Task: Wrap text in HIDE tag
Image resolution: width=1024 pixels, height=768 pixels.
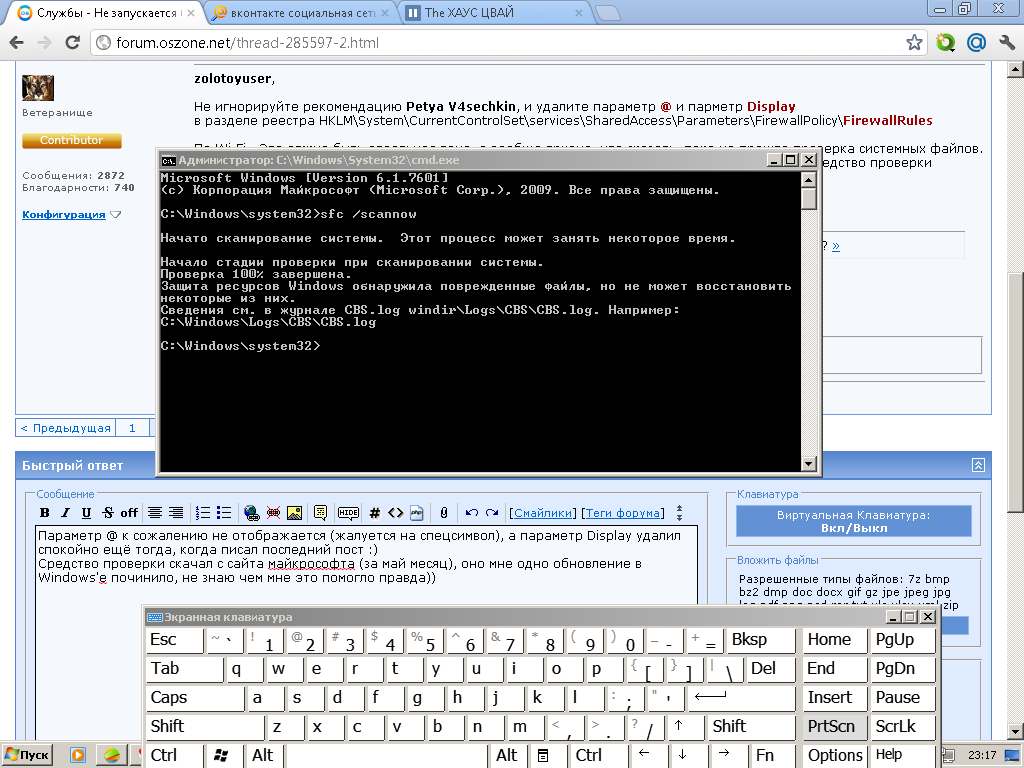Action: tap(348, 513)
